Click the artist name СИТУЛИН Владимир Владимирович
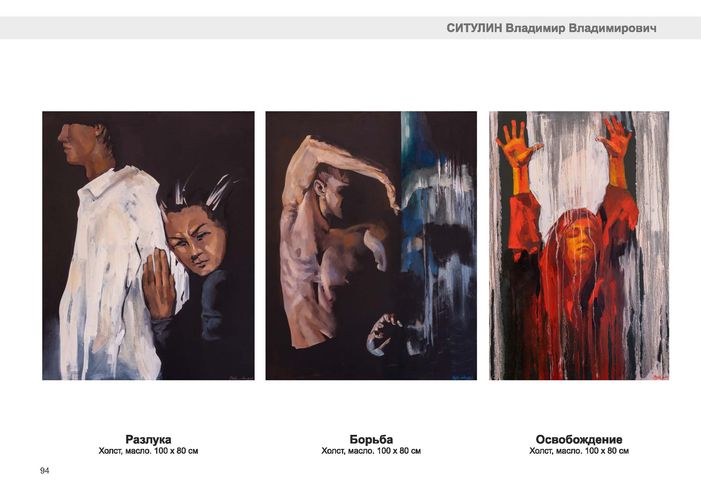 (x=552, y=28)
